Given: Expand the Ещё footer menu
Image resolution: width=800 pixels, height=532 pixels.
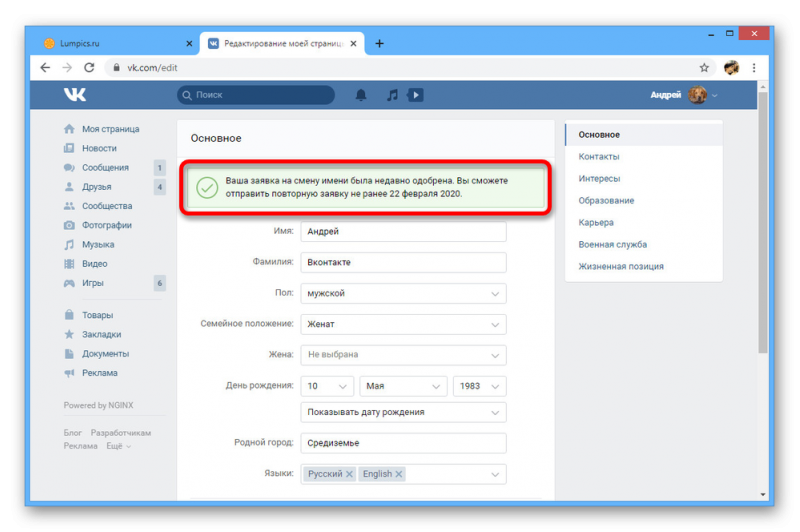Looking at the screenshot, I should coord(118,446).
